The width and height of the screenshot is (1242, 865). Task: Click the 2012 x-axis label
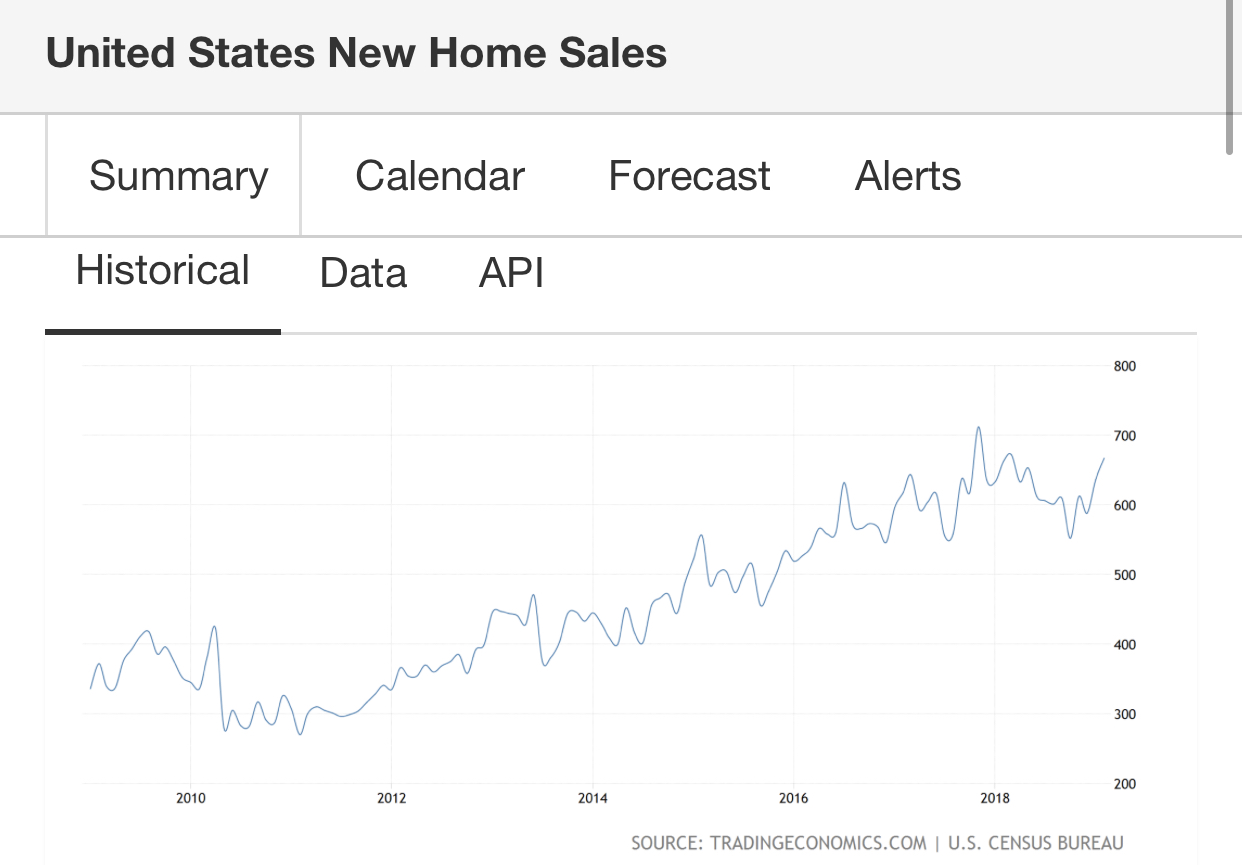coord(392,798)
